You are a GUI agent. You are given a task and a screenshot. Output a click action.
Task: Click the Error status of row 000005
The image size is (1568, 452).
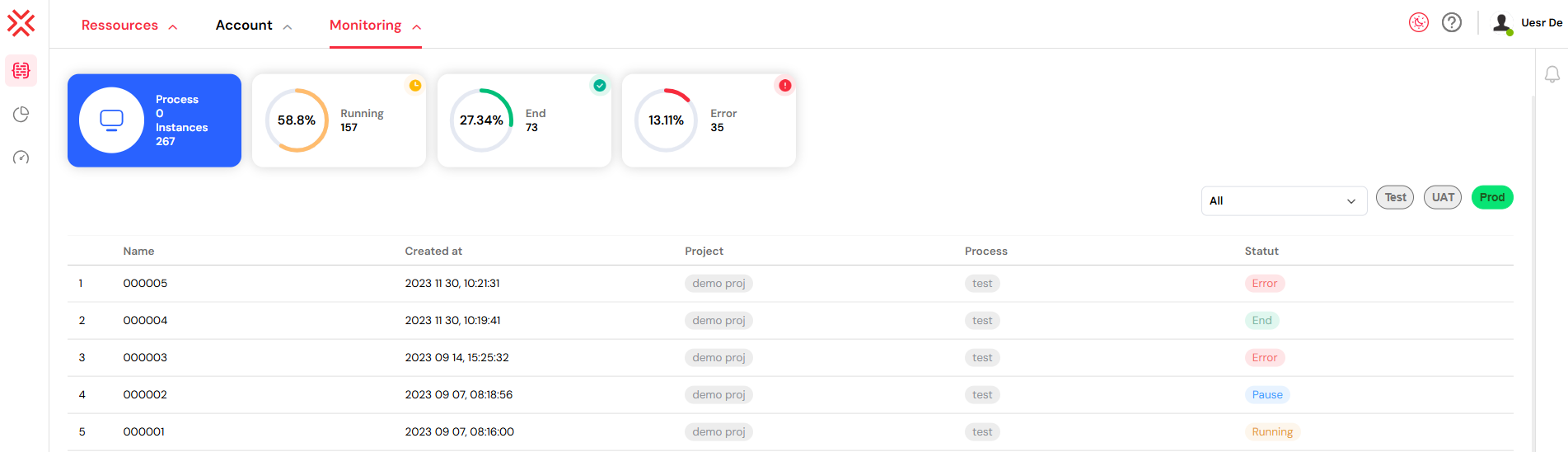(x=1265, y=283)
